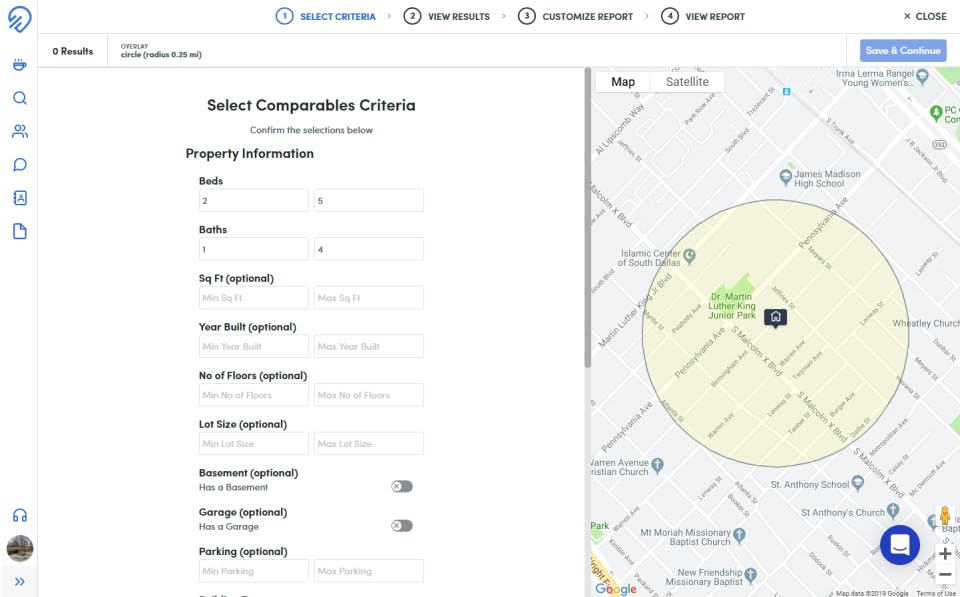Switch map to Satellite view
Viewport: 960px width, 597px height.
click(x=687, y=82)
